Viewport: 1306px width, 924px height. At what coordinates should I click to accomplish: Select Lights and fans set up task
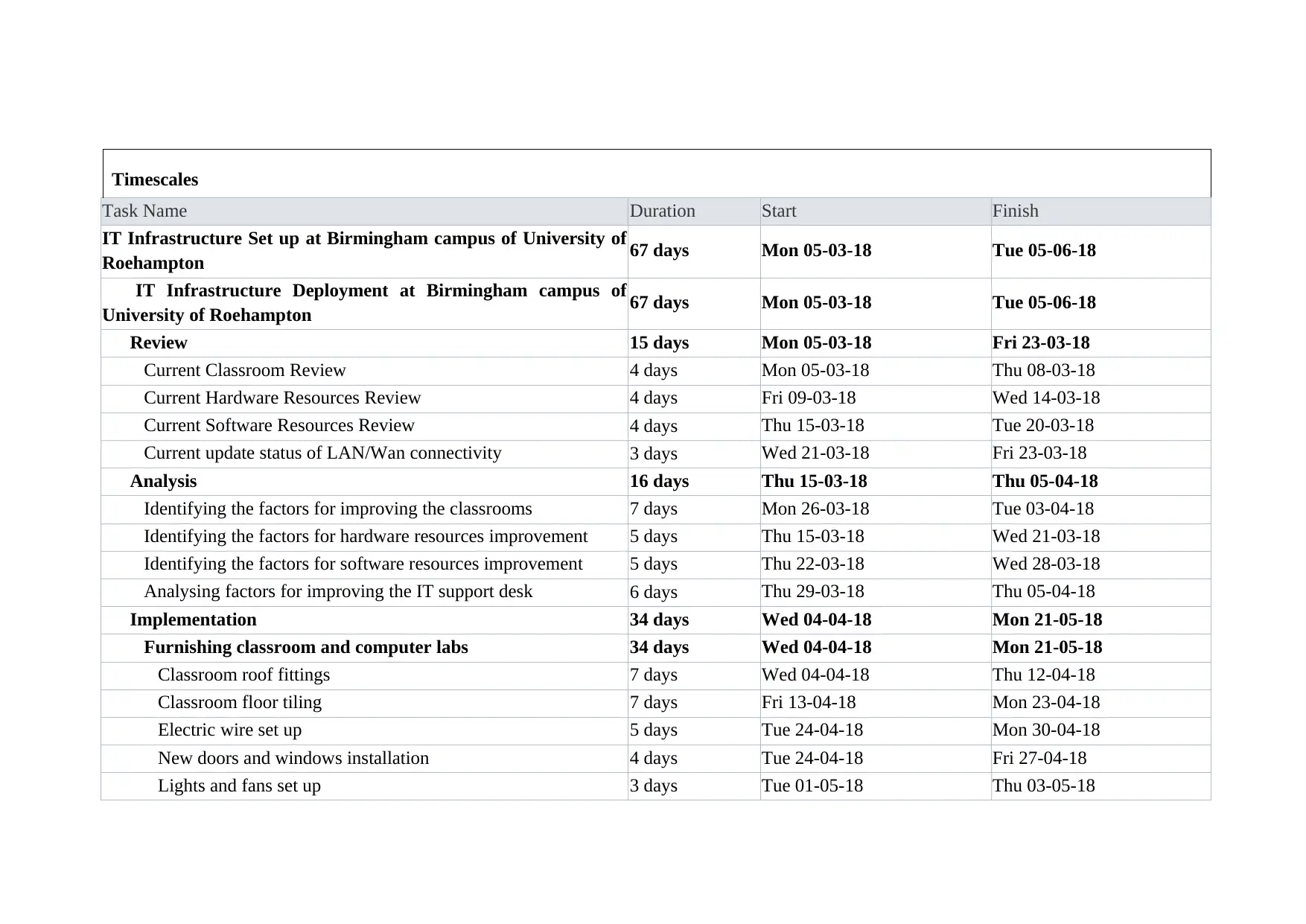coord(239,786)
